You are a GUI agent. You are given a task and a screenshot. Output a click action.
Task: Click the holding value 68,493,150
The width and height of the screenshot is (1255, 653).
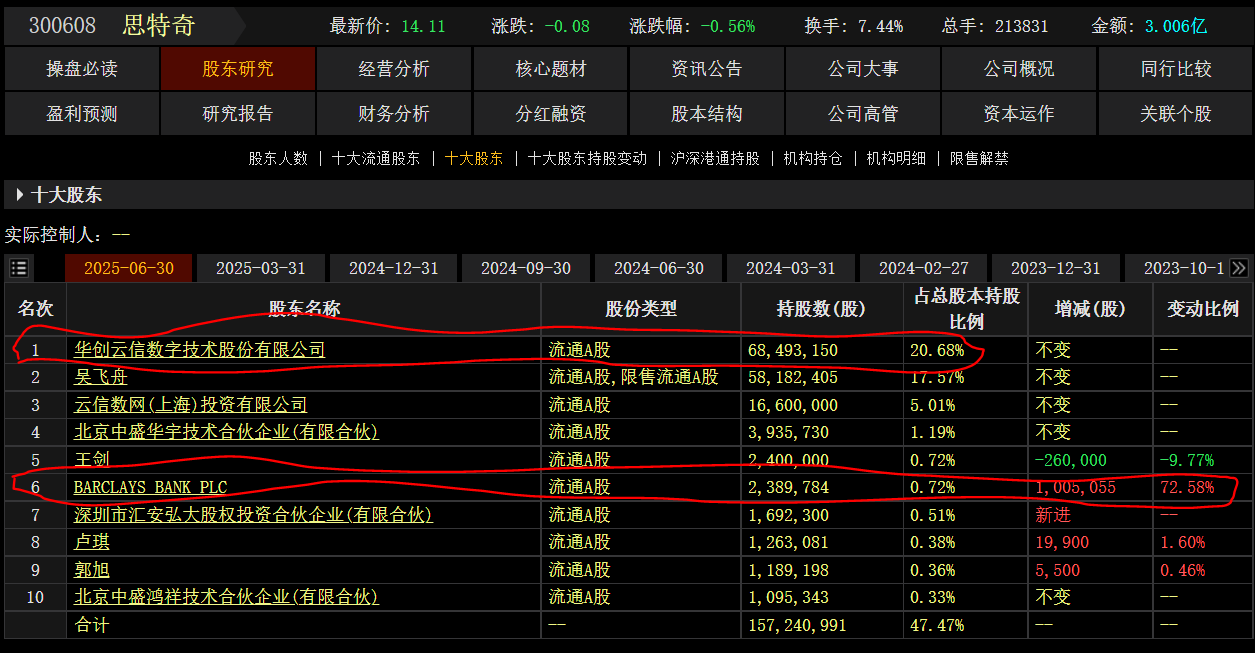click(x=793, y=351)
